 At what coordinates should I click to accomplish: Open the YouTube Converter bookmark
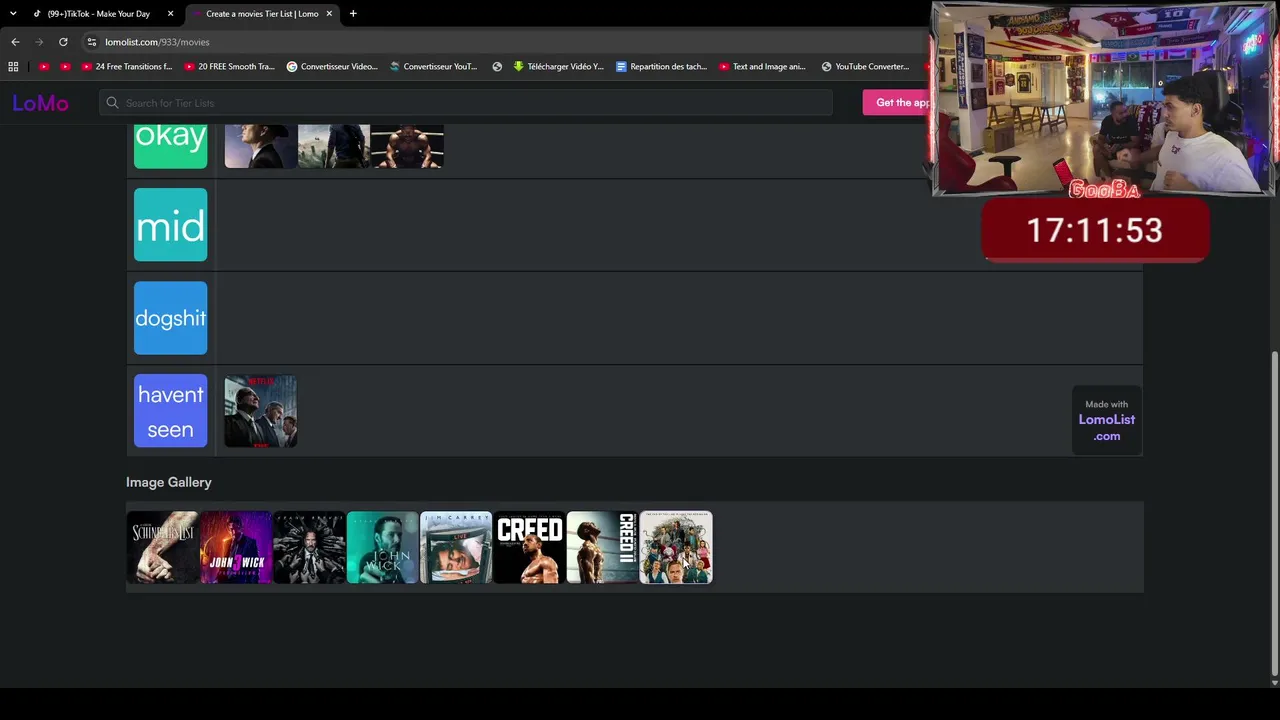coord(865,67)
